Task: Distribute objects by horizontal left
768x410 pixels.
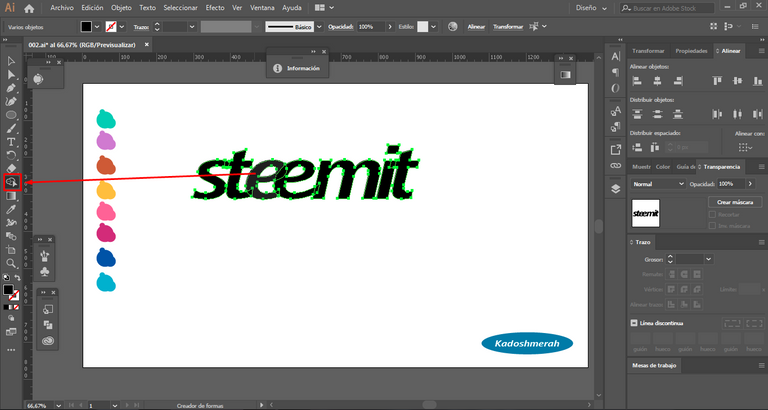Action: tap(718, 114)
